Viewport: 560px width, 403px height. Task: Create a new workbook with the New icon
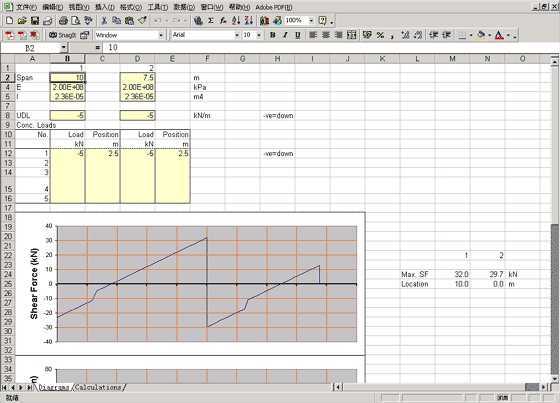tap(9, 21)
